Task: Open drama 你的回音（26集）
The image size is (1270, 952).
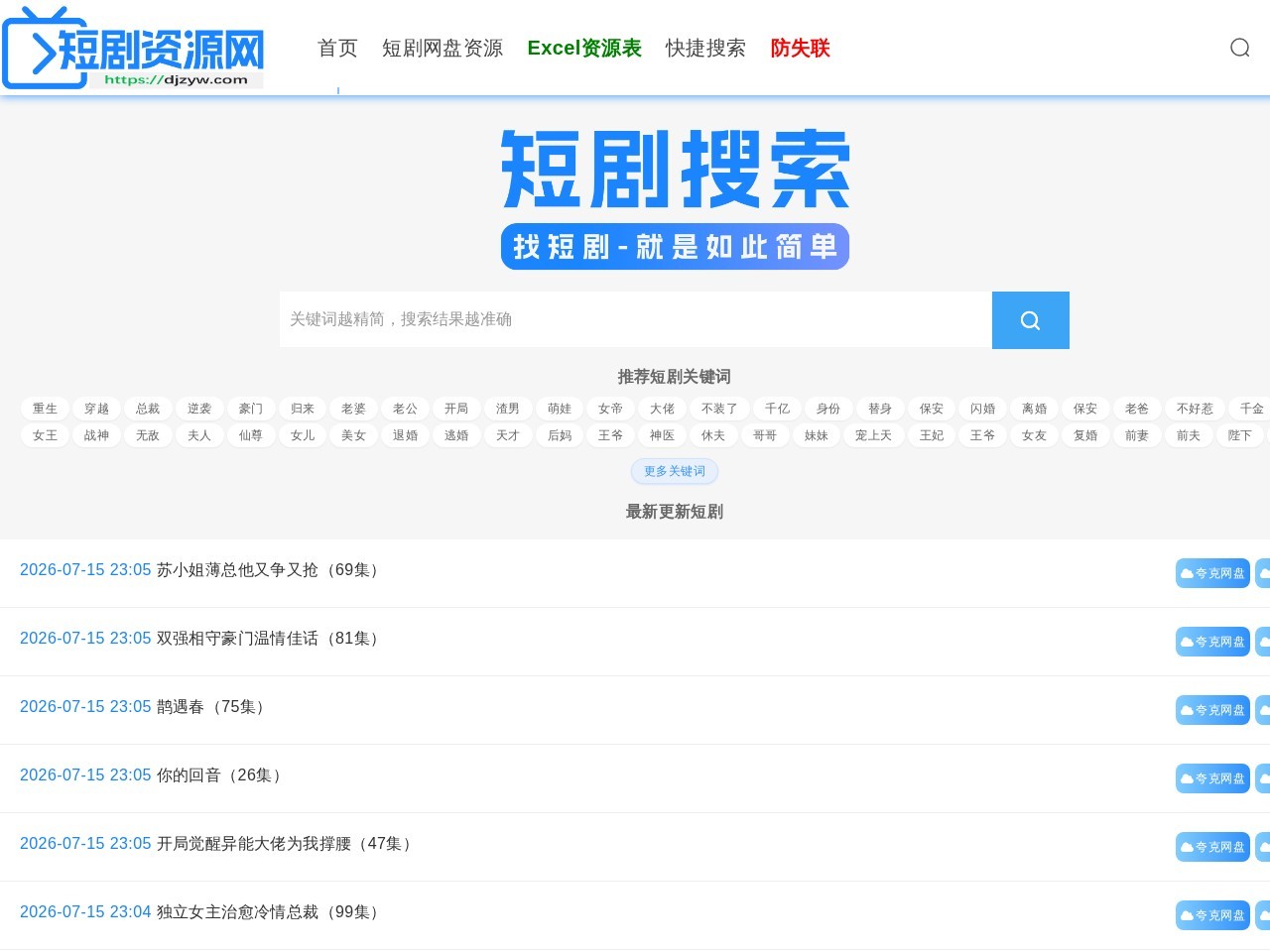Action: click(x=221, y=775)
